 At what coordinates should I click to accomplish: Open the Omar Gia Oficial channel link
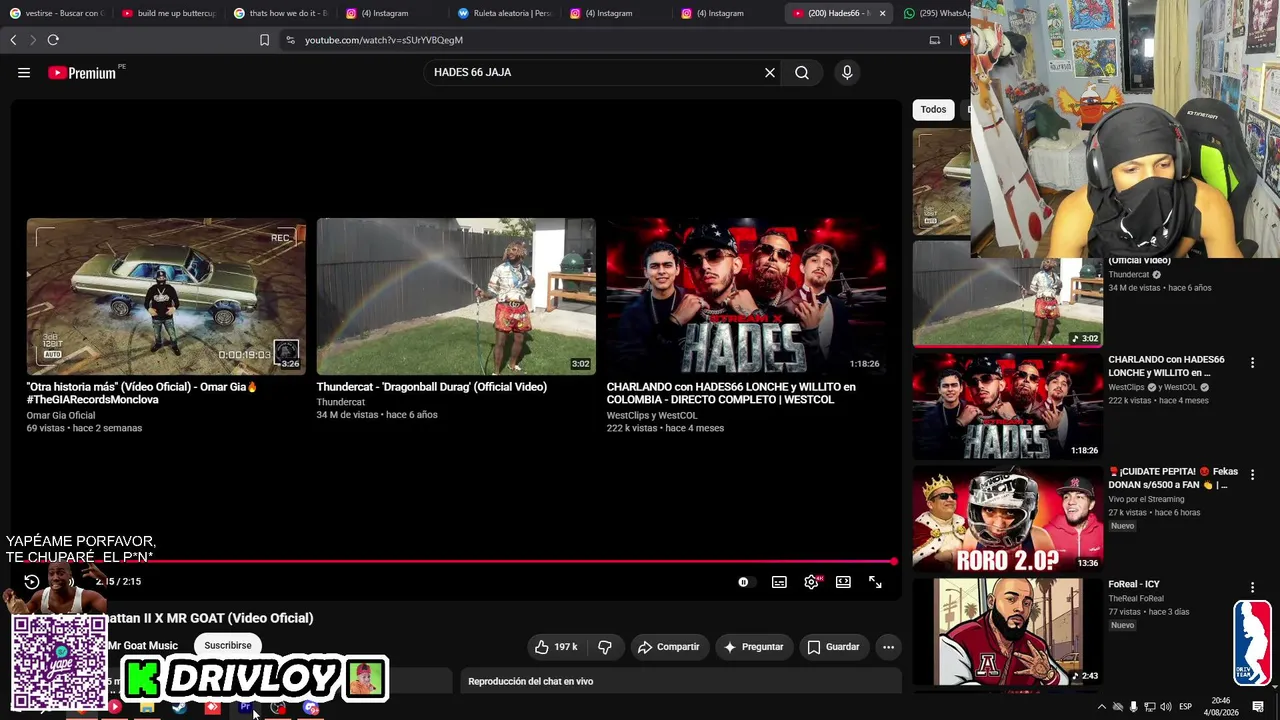pyautogui.click(x=61, y=415)
